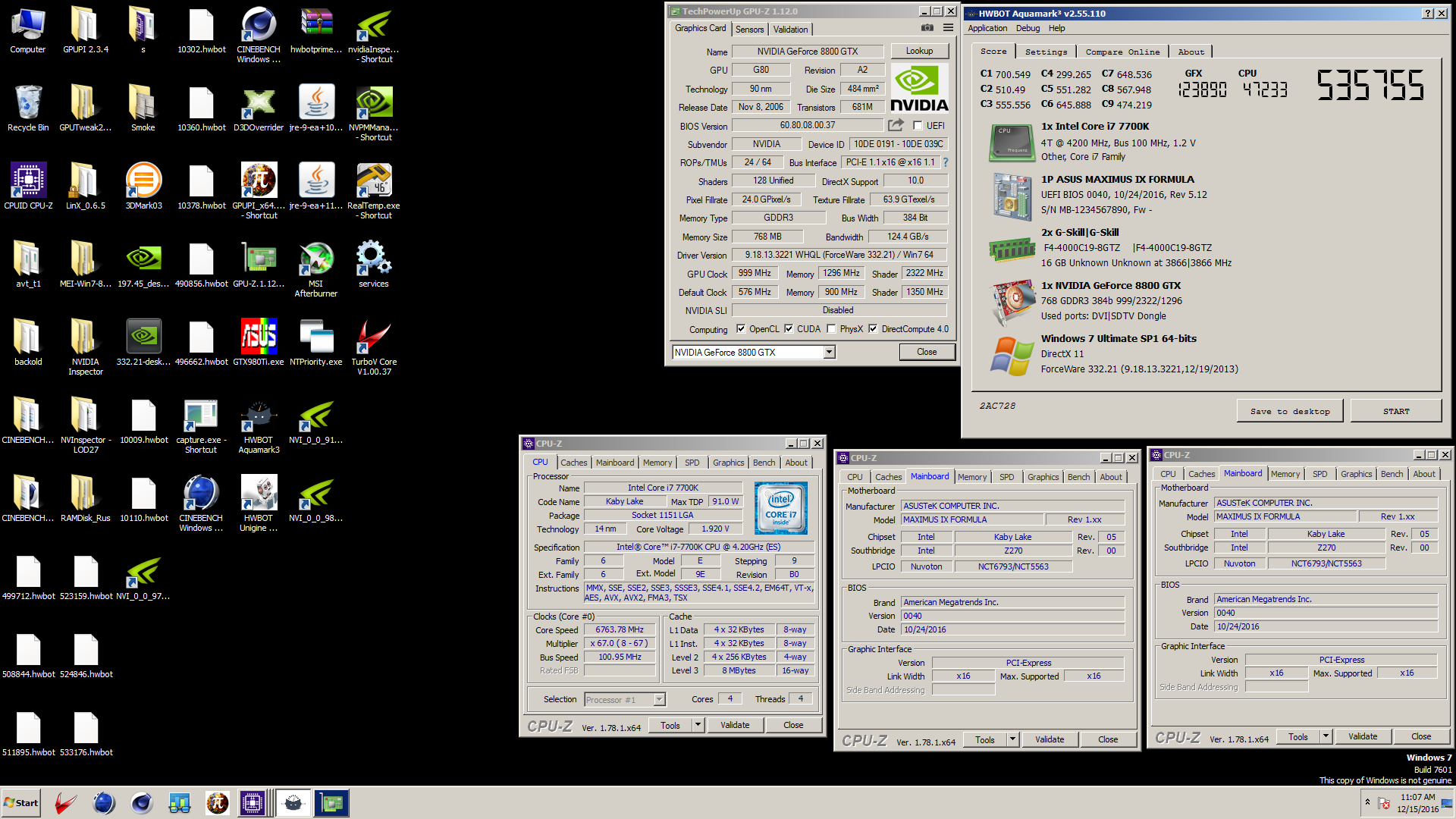
Task: Open Aquamark Debug menu
Action: pos(1028,28)
